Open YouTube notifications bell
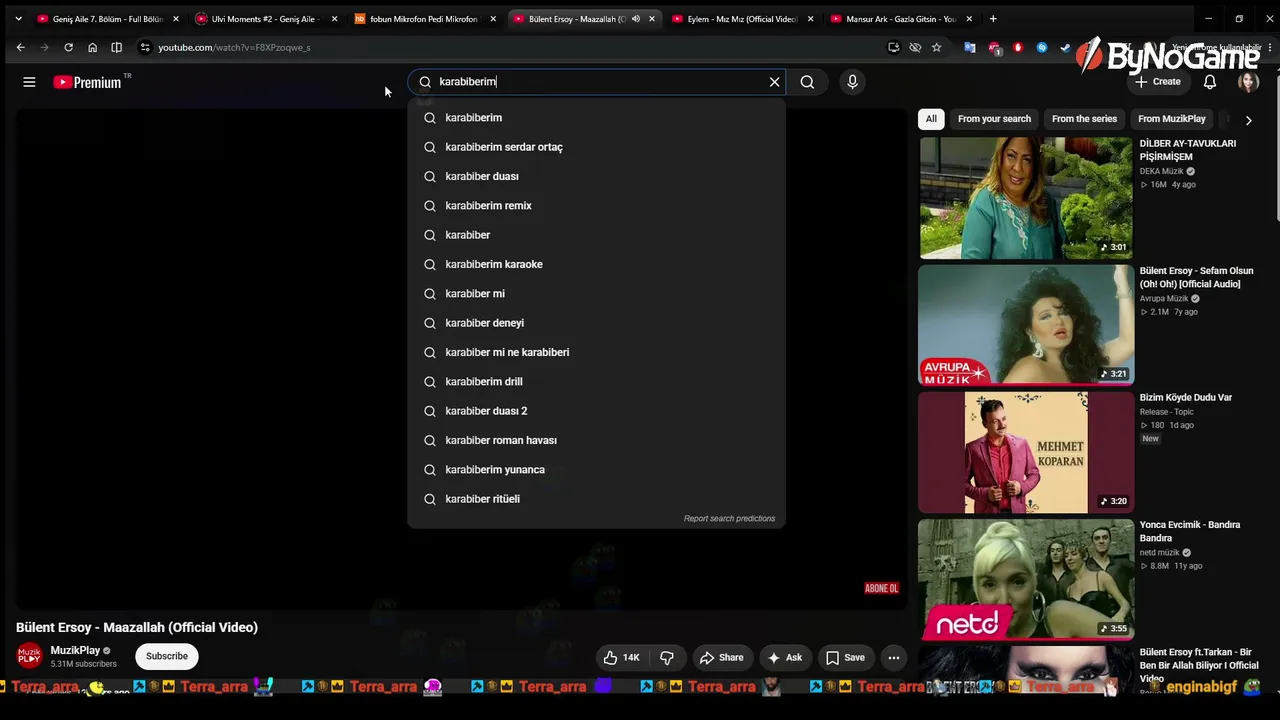The width and height of the screenshot is (1280, 720). [1210, 82]
